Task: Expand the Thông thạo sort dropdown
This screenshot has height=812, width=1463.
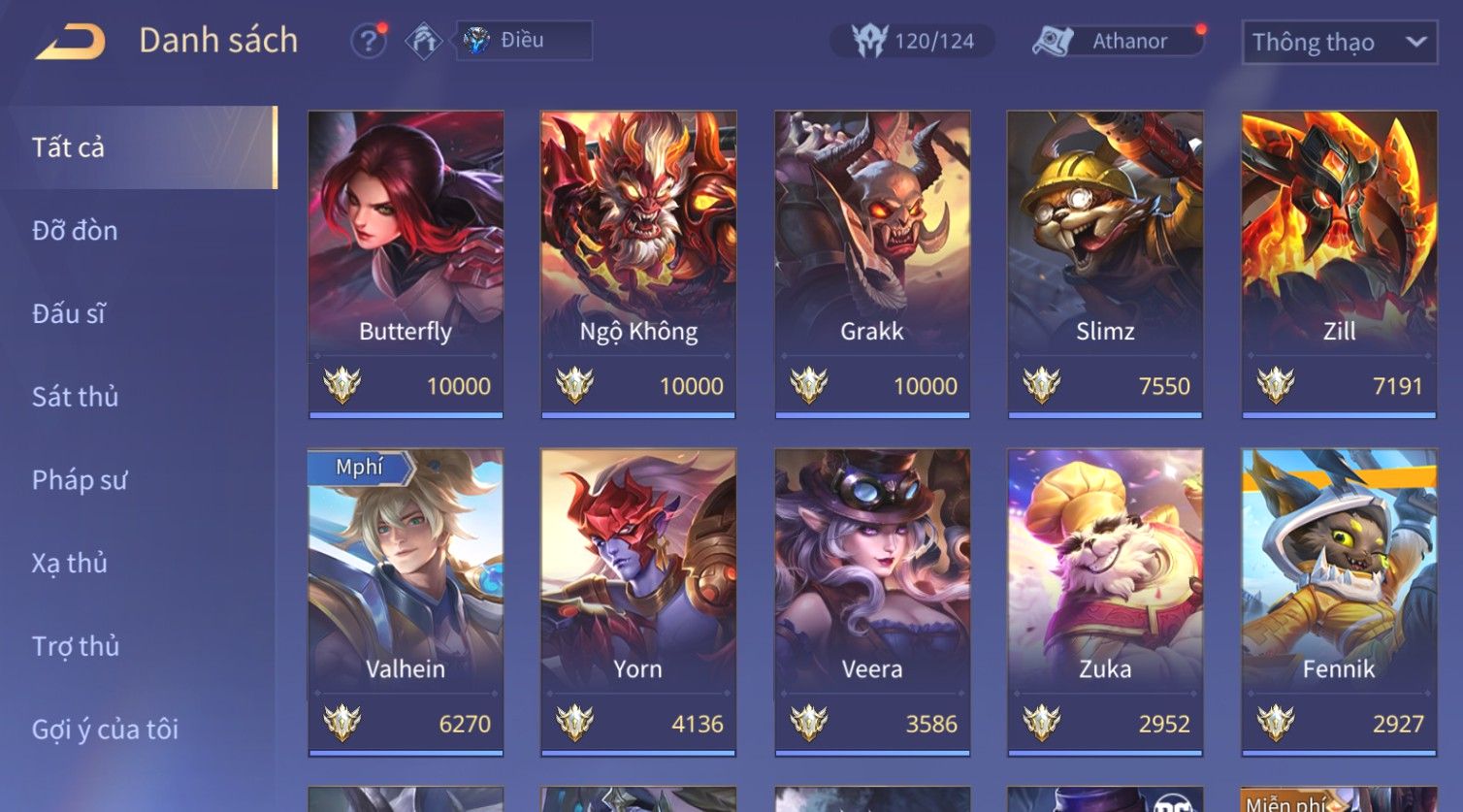Action: (1340, 43)
